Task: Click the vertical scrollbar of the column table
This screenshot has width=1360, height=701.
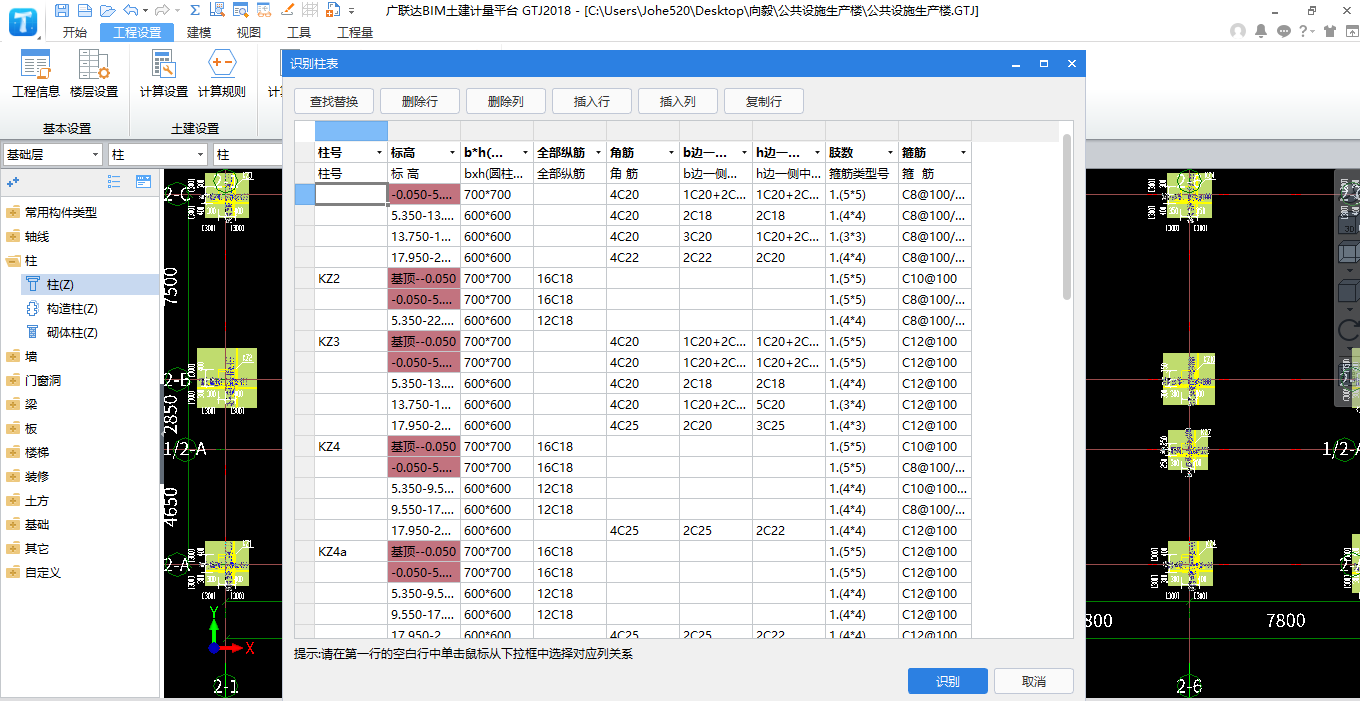Action: (x=1067, y=216)
